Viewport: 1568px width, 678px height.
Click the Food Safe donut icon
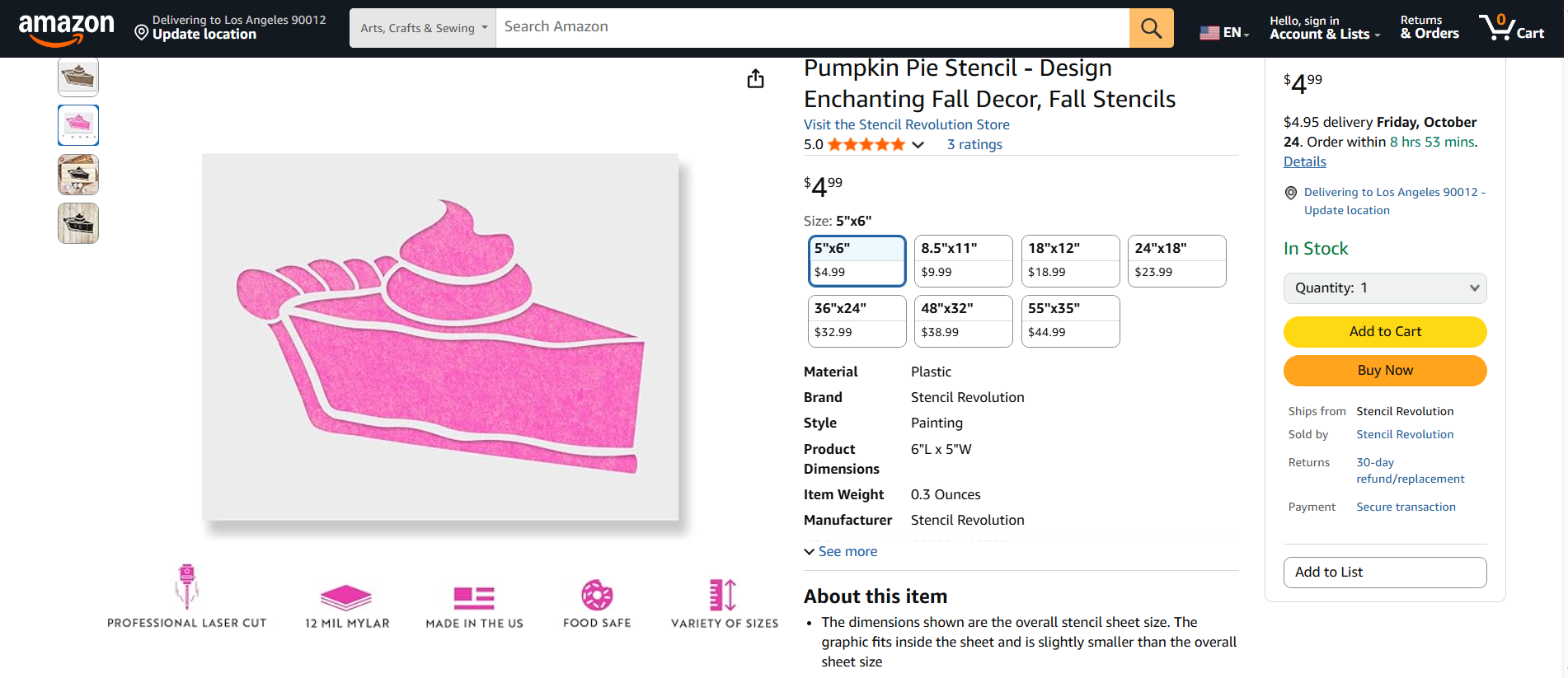[x=597, y=595]
